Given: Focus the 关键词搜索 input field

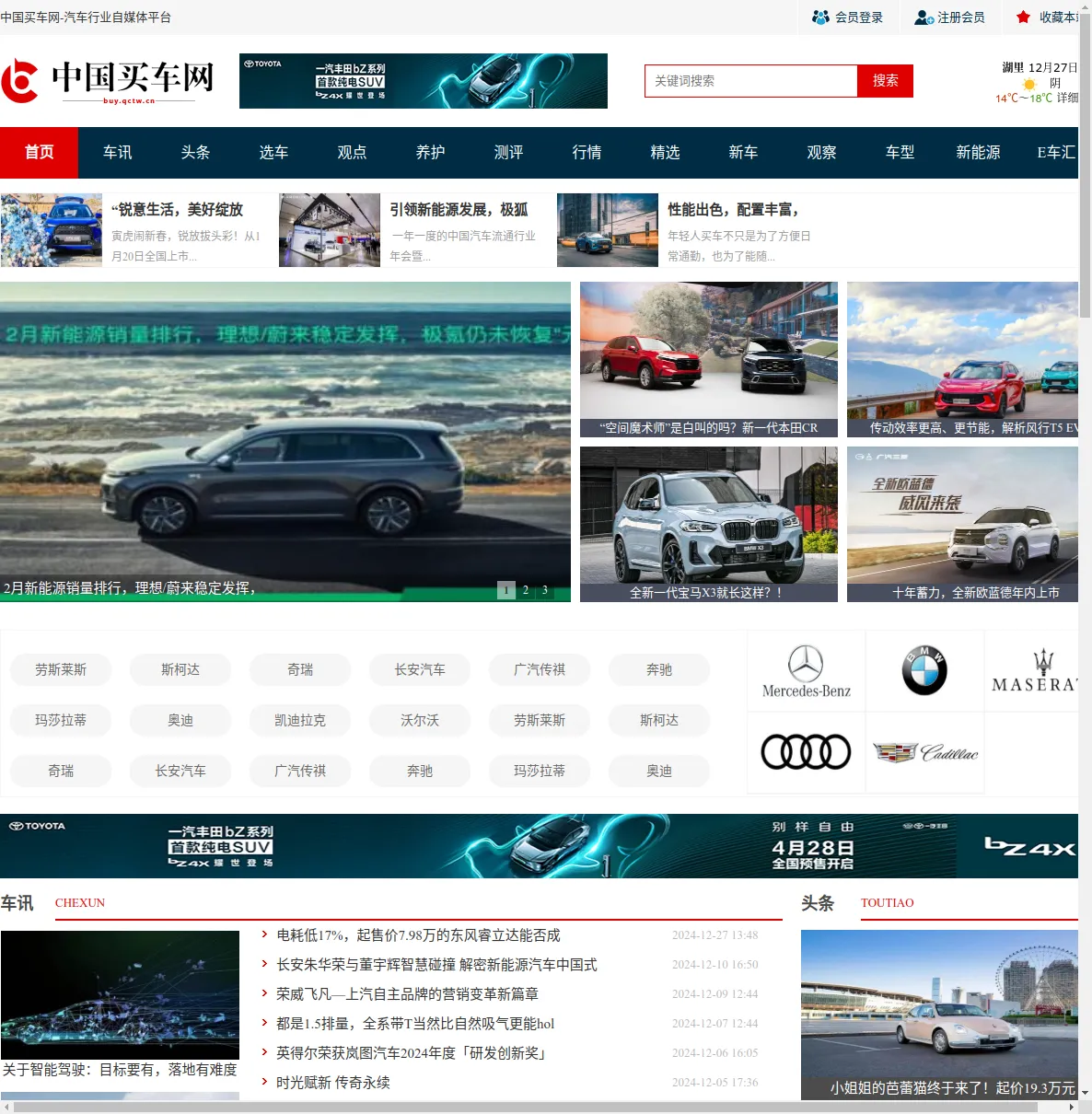Looking at the screenshot, I should tap(751, 81).
